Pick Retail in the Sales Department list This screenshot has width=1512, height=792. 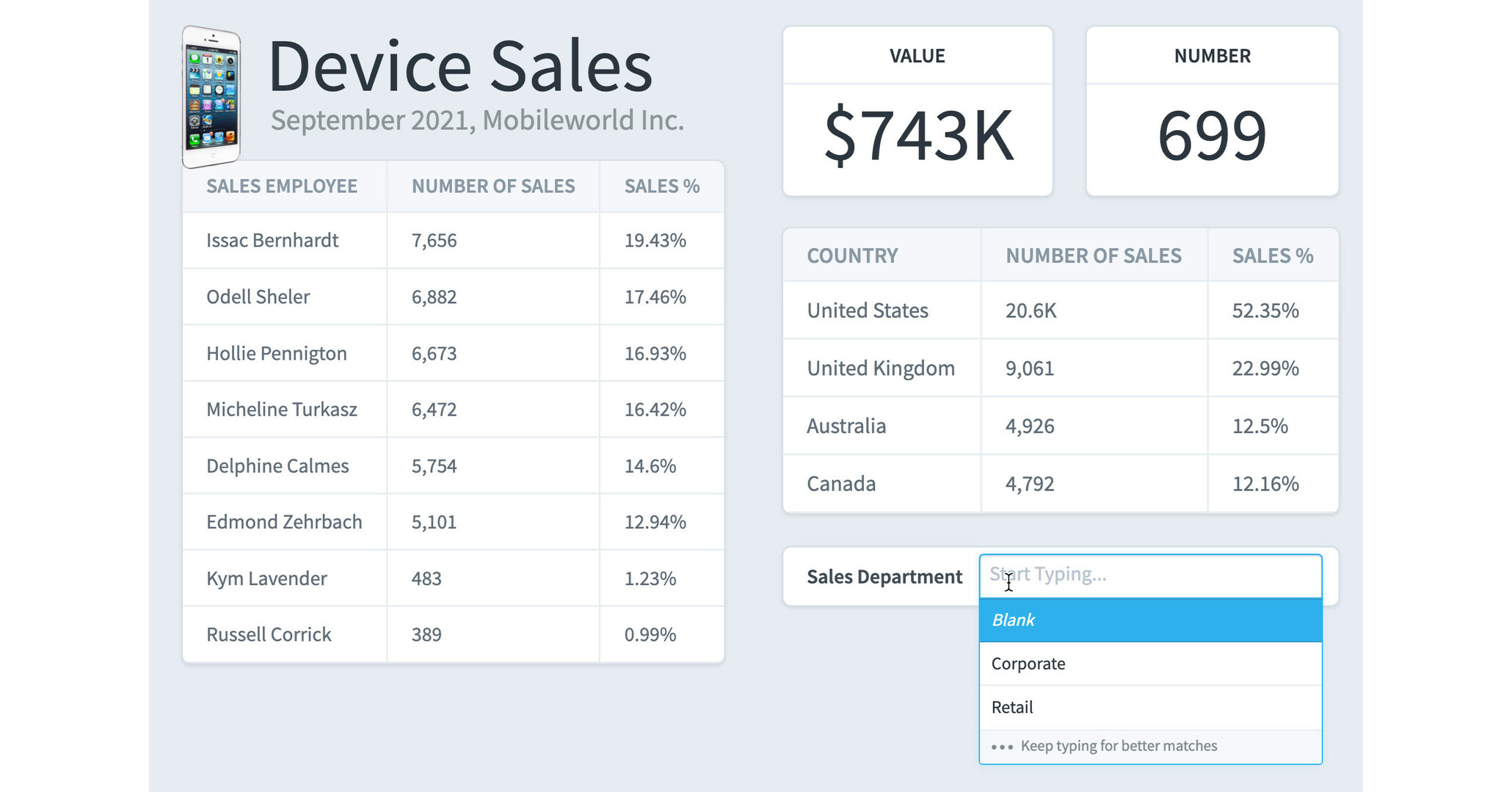1149,708
